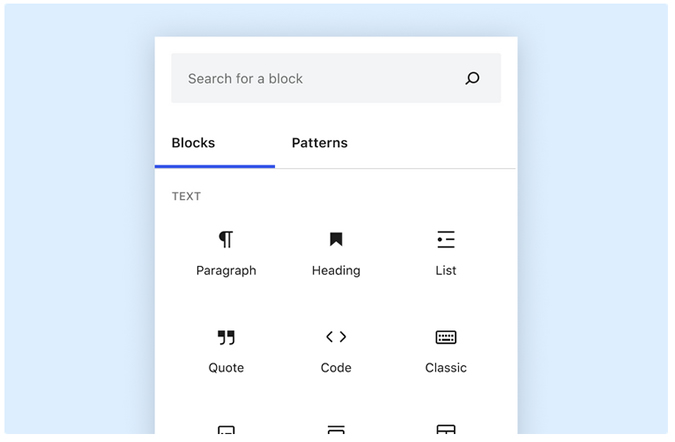Screen dimensions: 675x442
Task: Click the Heading text label
Action: pos(336,271)
